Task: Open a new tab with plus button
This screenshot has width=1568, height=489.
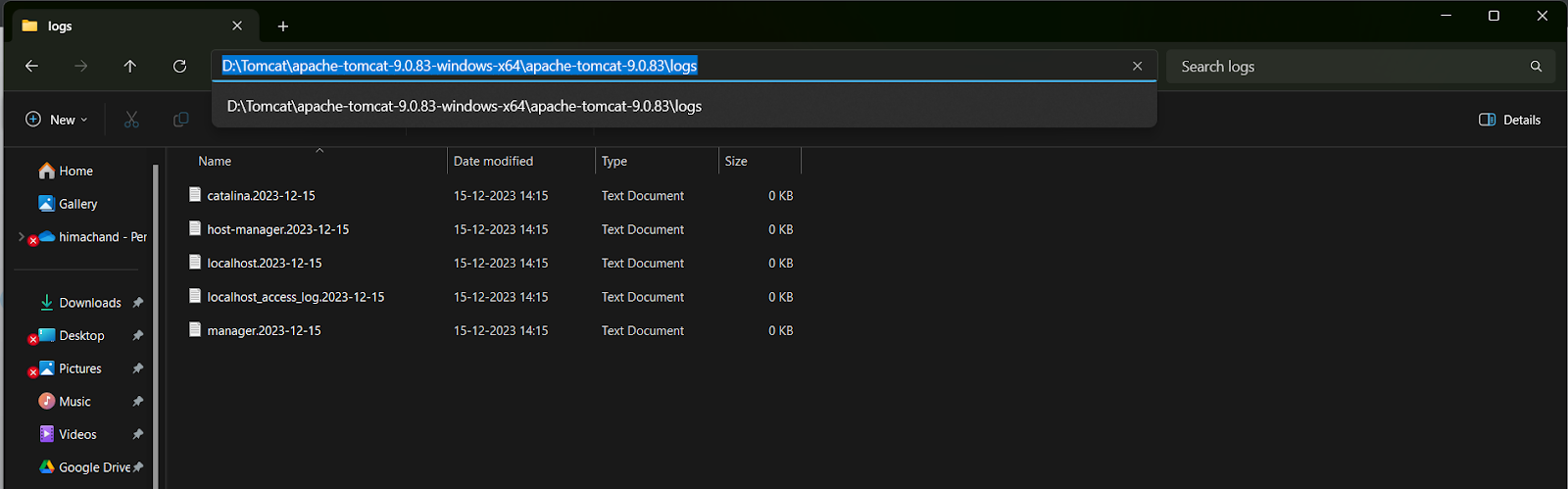Action: coord(283,26)
